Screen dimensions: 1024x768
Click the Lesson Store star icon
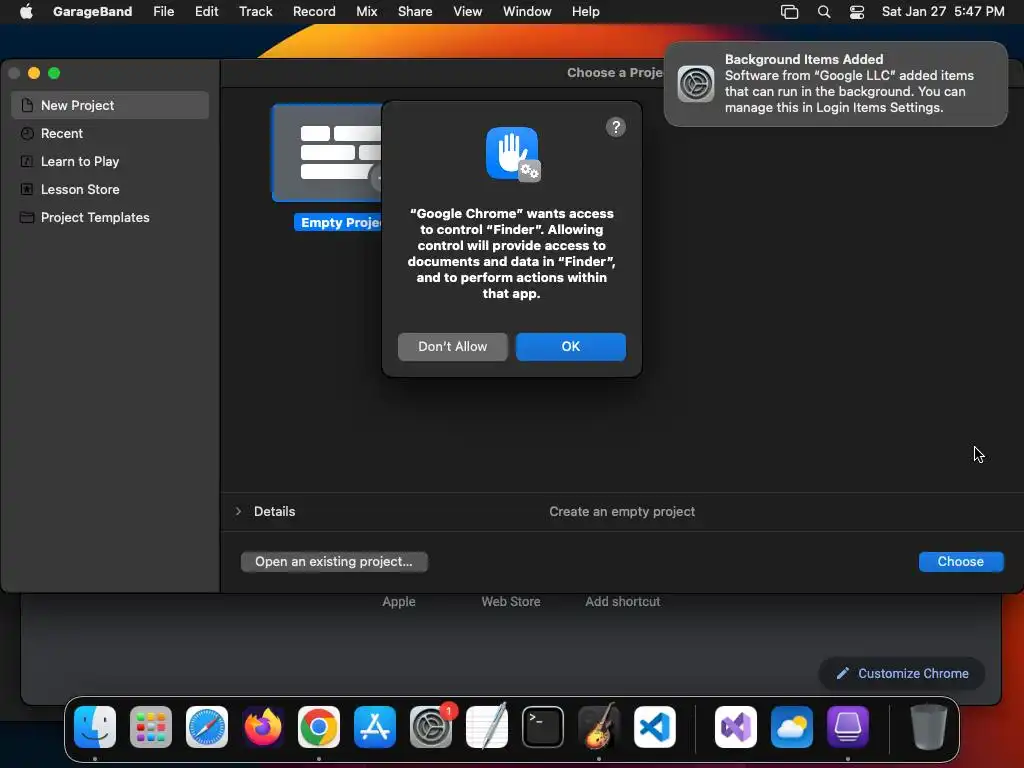pos(27,189)
